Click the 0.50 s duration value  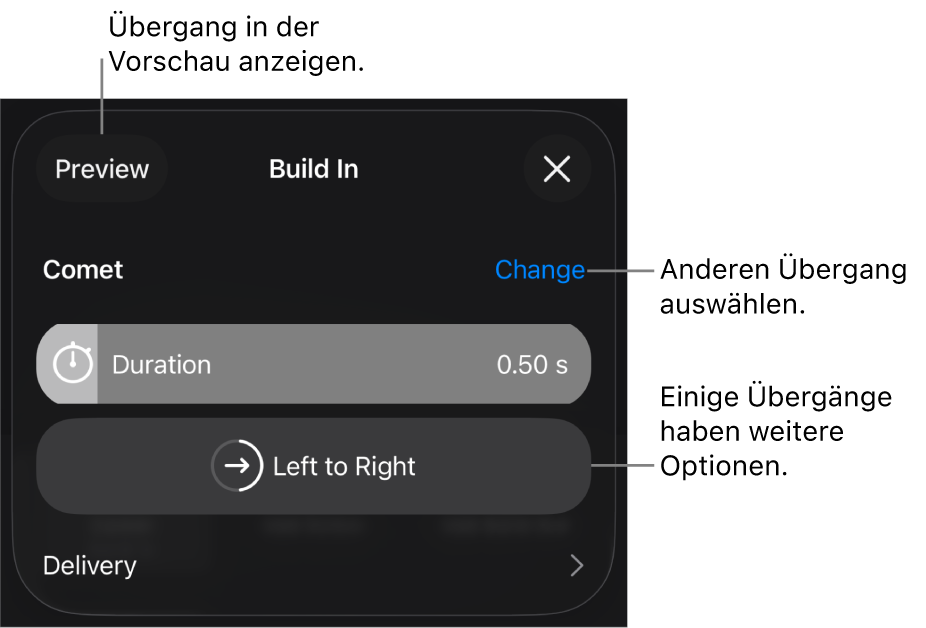point(532,365)
